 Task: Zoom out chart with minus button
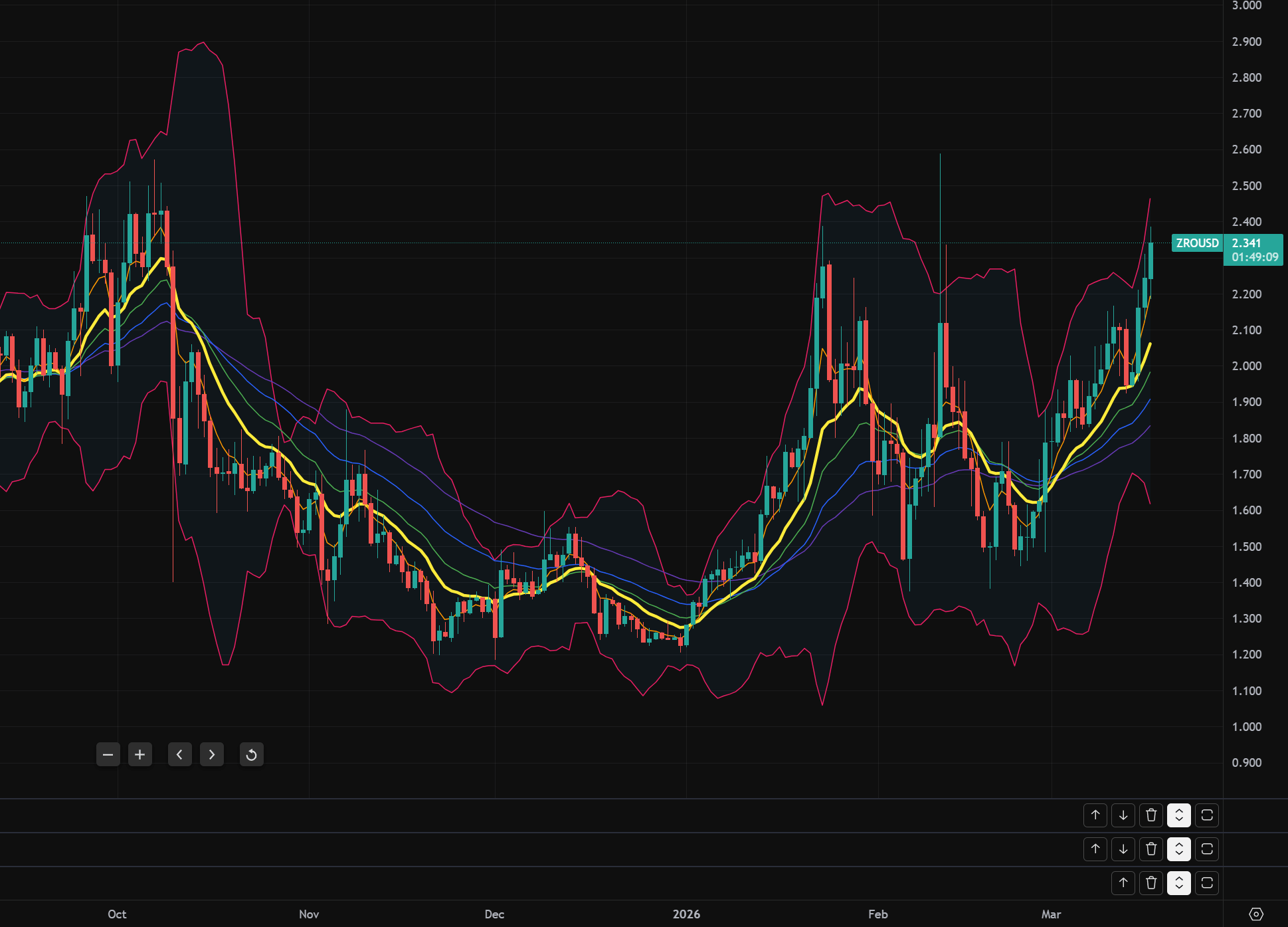(108, 754)
